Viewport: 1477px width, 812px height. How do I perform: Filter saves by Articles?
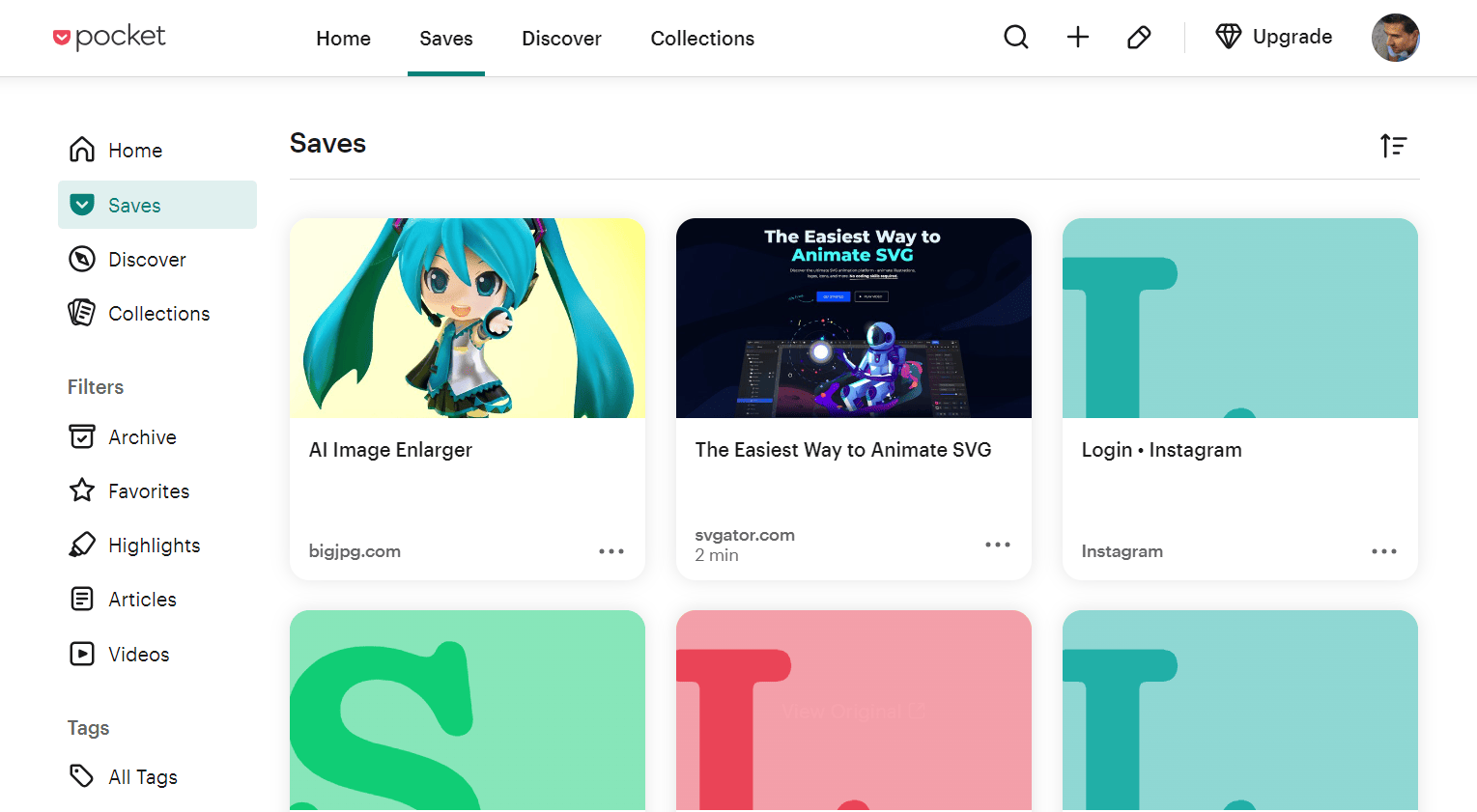[x=142, y=600]
